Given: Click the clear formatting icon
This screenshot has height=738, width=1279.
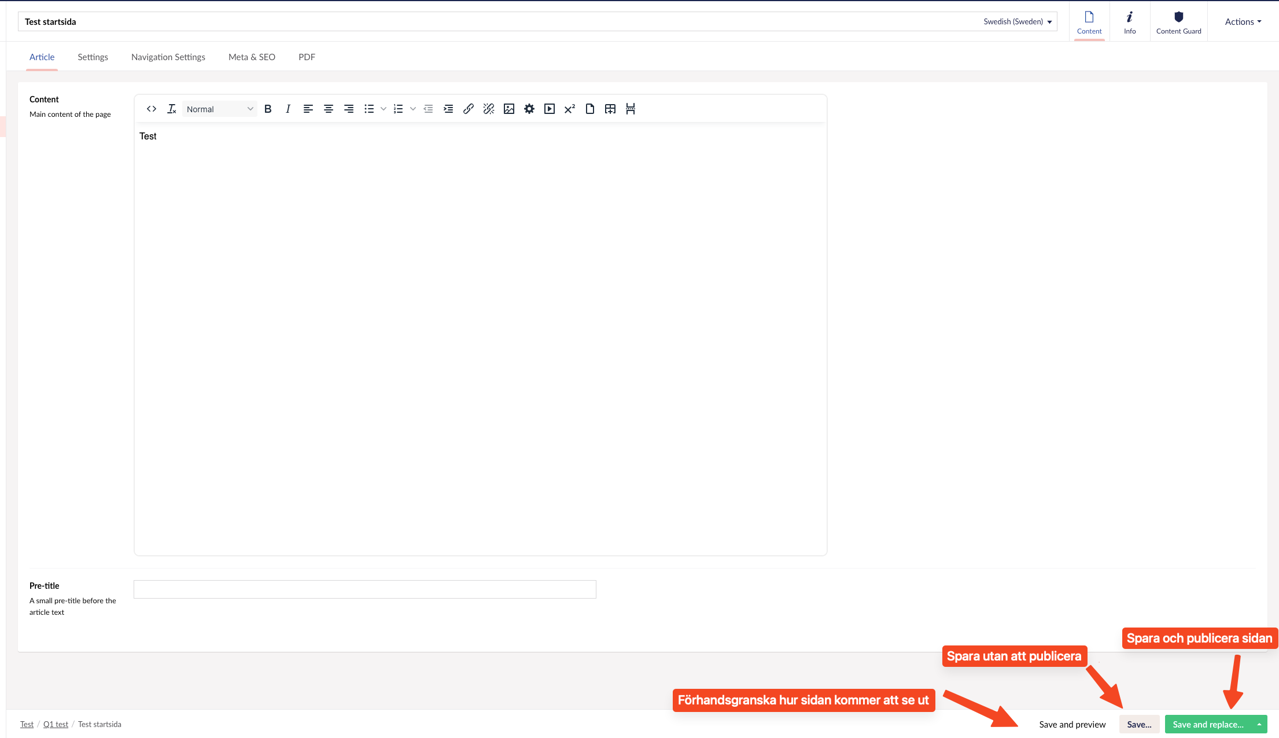Looking at the screenshot, I should point(171,109).
